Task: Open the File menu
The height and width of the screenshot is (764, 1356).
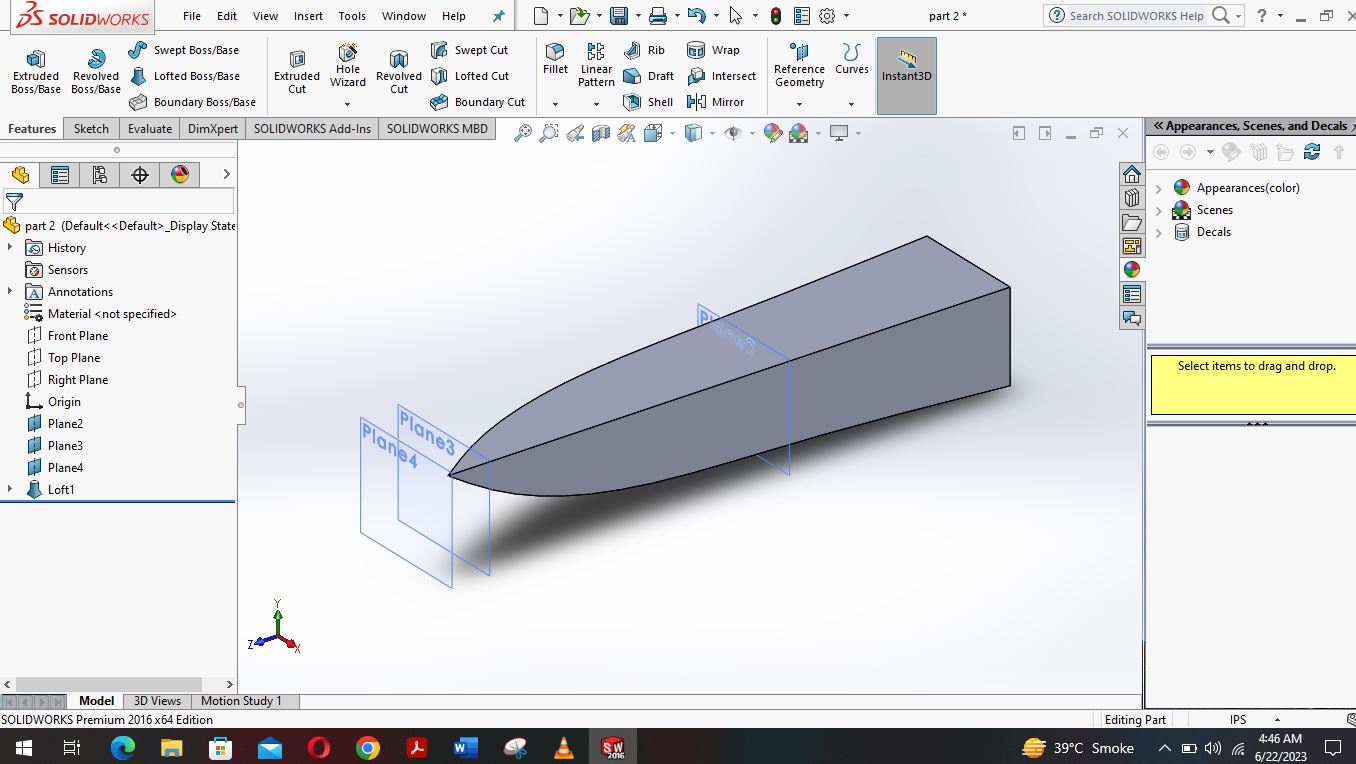Action: (x=192, y=16)
